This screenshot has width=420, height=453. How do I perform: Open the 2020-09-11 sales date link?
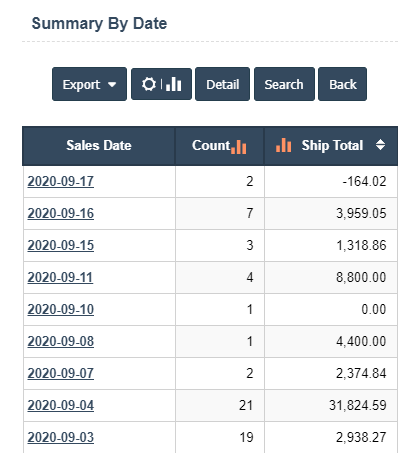click(60, 277)
